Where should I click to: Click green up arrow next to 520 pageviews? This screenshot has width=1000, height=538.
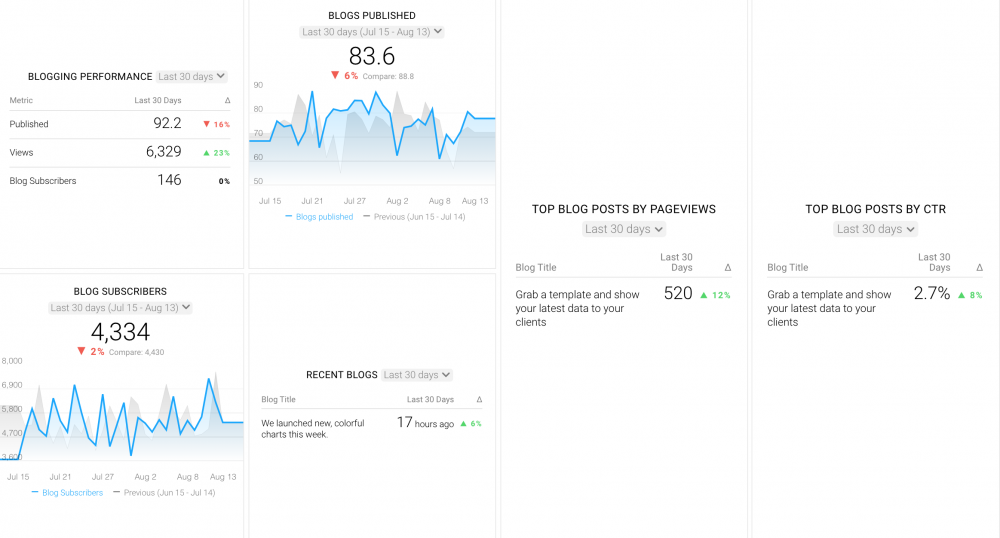point(704,295)
